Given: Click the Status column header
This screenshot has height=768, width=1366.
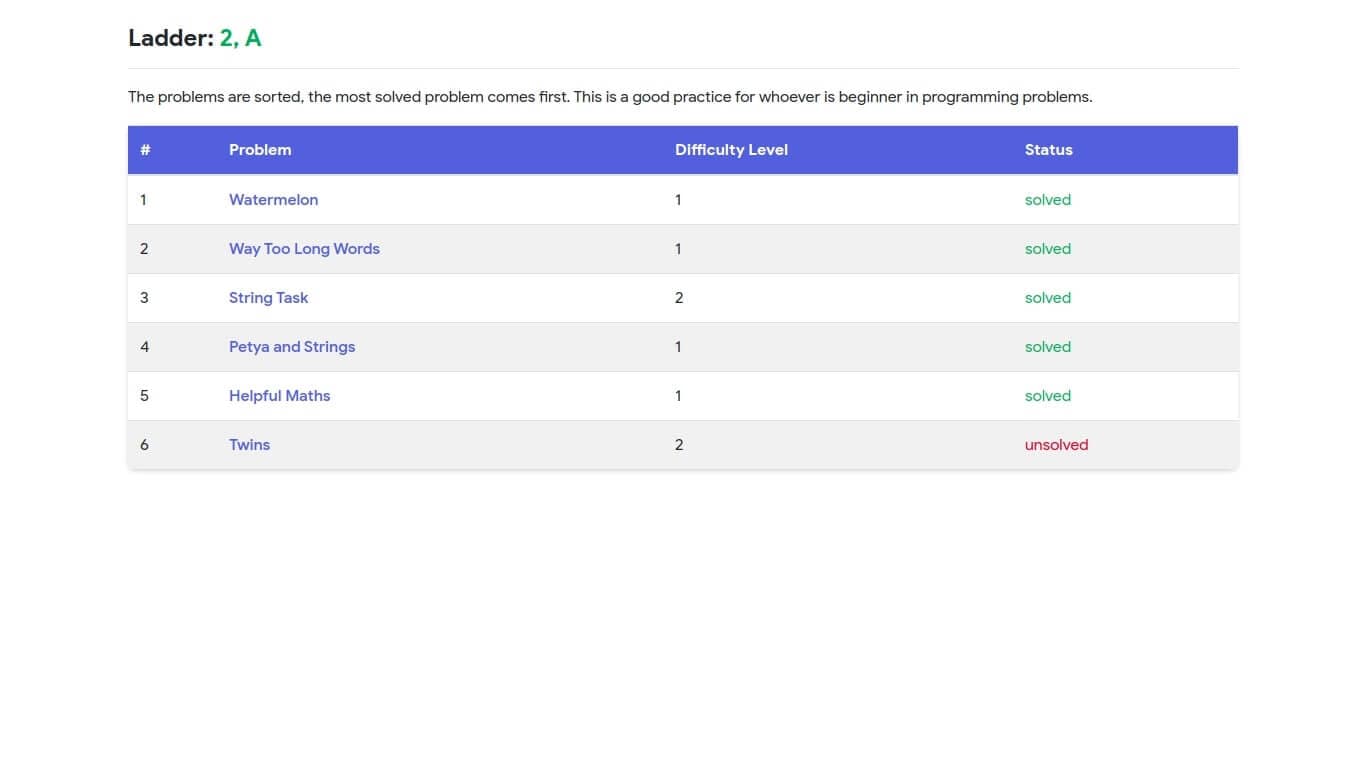Looking at the screenshot, I should (x=1048, y=150).
